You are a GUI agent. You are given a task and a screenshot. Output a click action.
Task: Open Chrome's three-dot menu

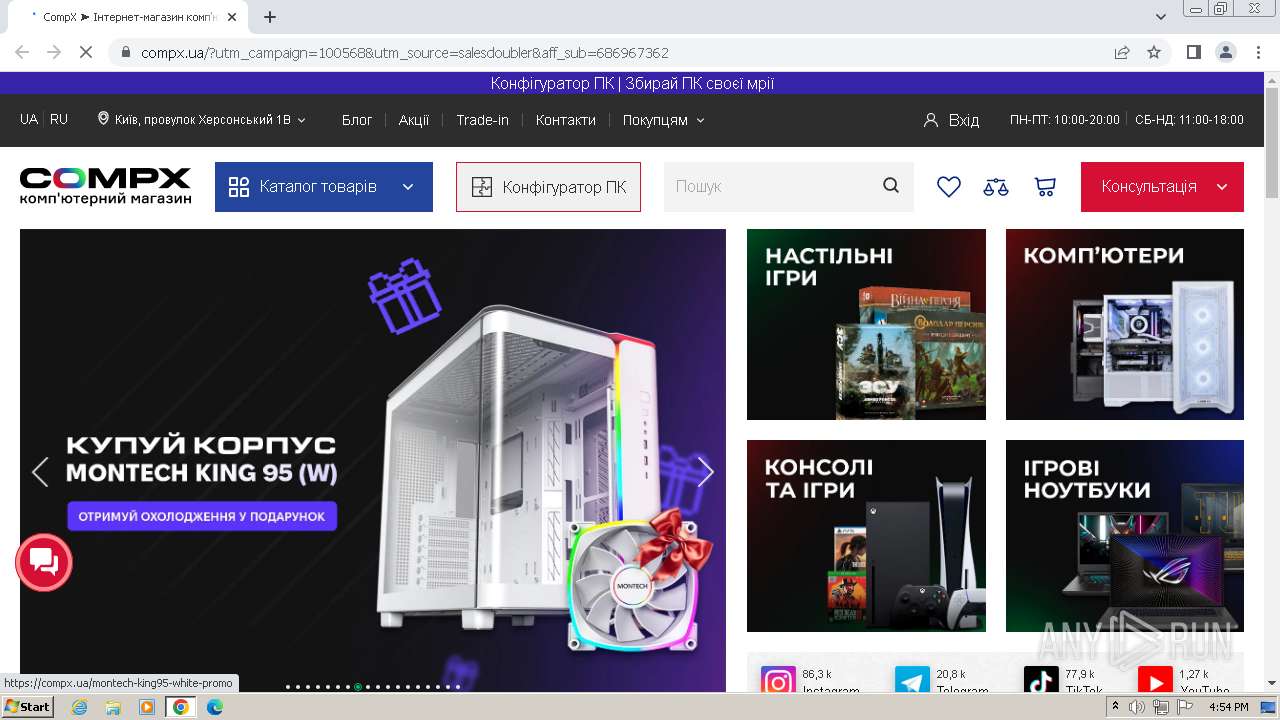1257,52
